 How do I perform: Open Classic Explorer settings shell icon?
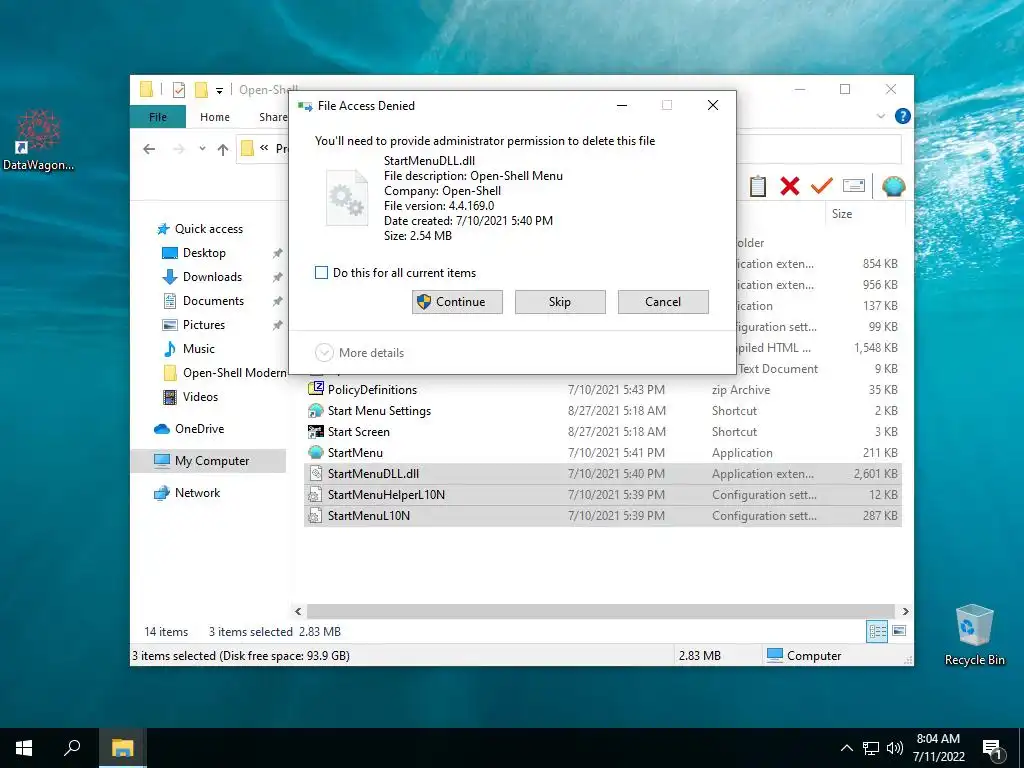tap(893, 186)
